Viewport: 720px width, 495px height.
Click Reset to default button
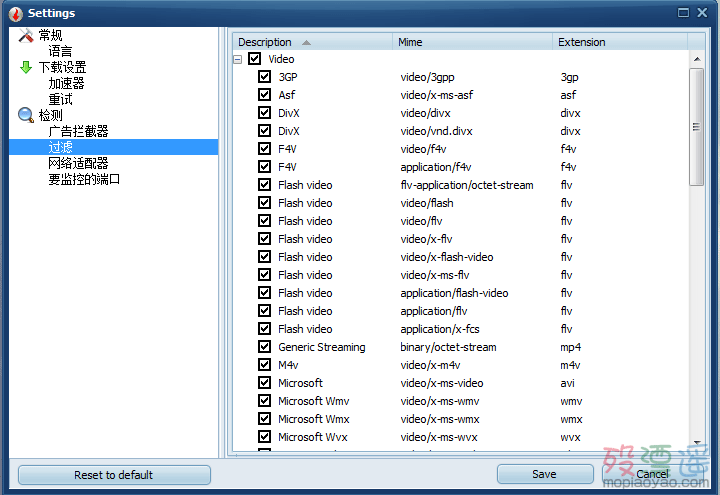tap(114, 475)
